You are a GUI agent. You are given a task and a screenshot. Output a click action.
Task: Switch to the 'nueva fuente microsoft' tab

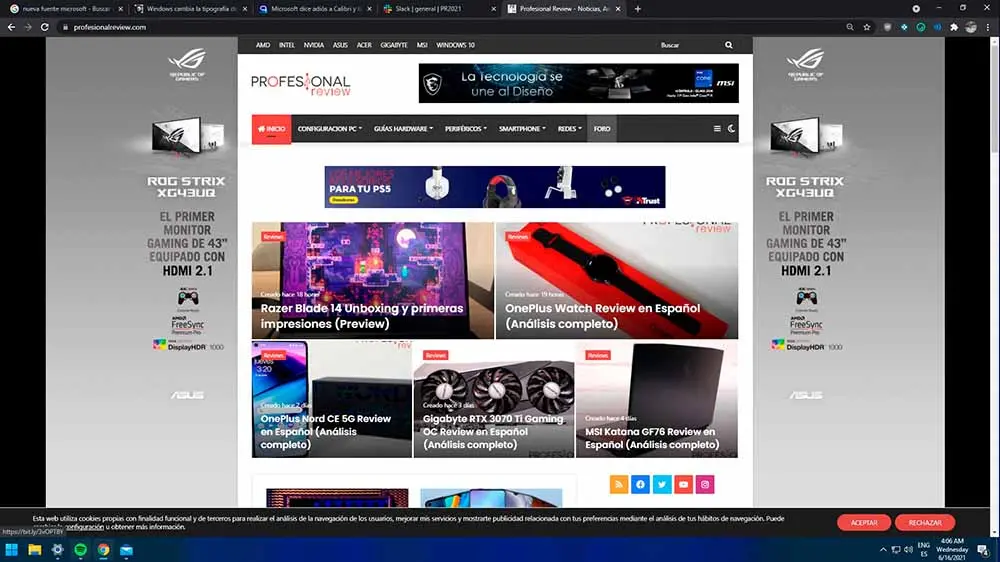pos(66,9)
